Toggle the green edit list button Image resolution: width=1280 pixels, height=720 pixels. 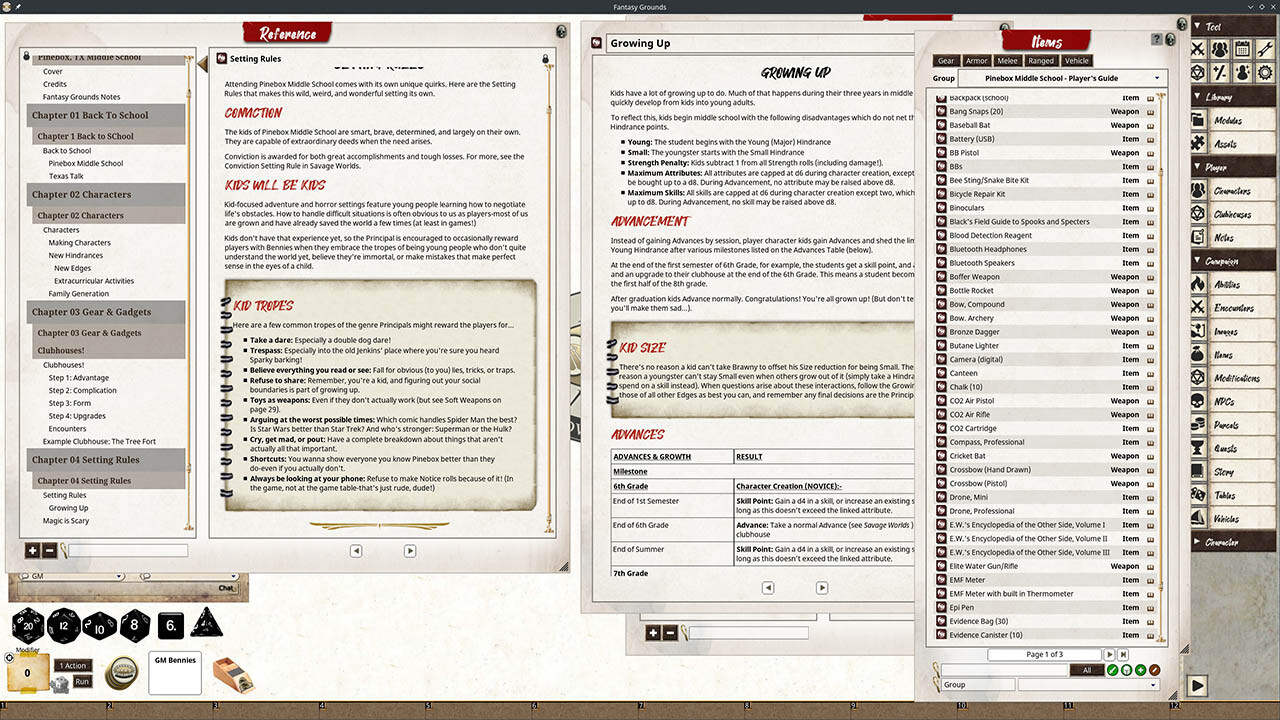(x=1113, y=670)
